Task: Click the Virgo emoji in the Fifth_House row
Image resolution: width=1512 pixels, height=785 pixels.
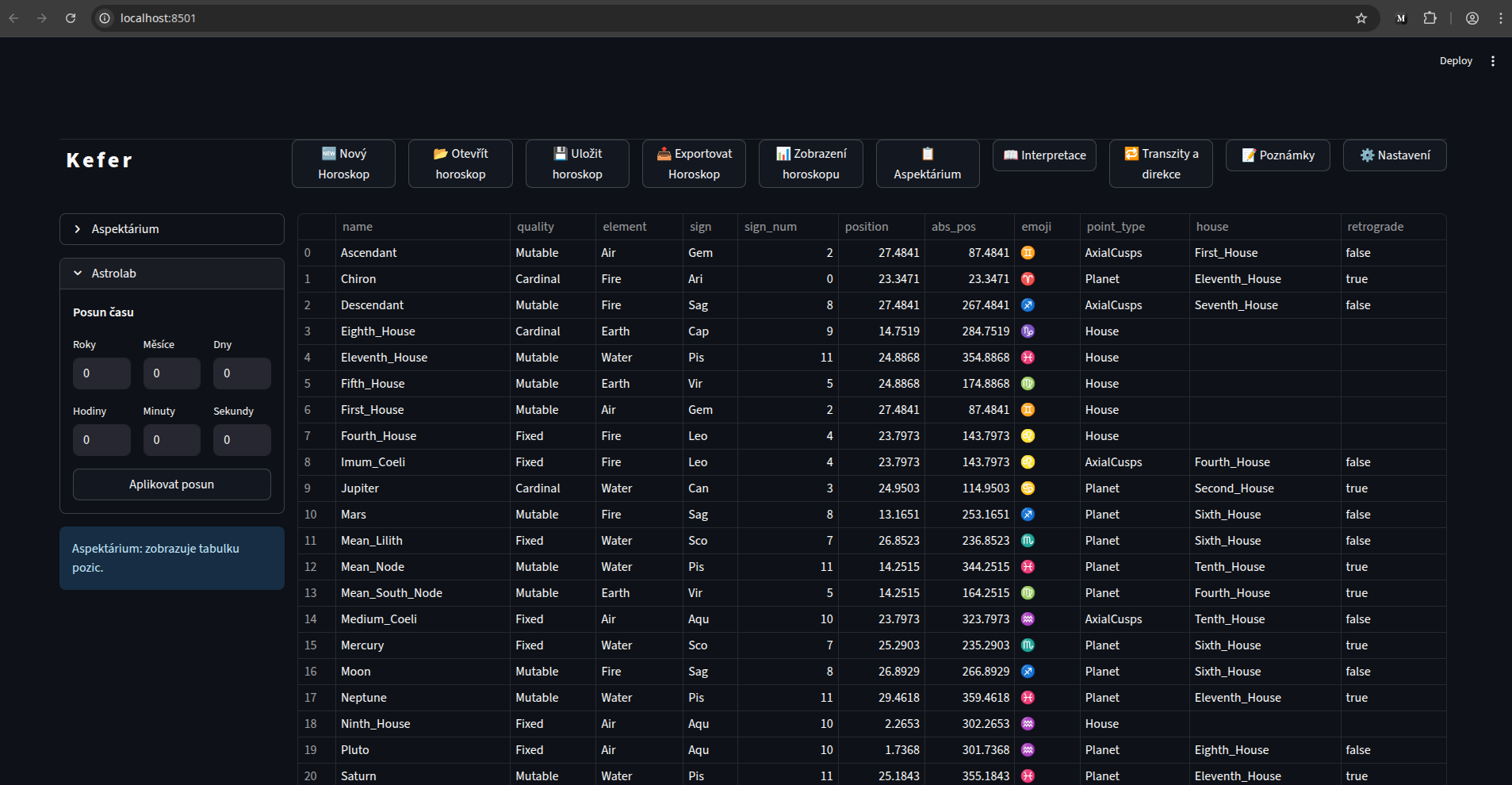Action: click(x=1028, y=384)
